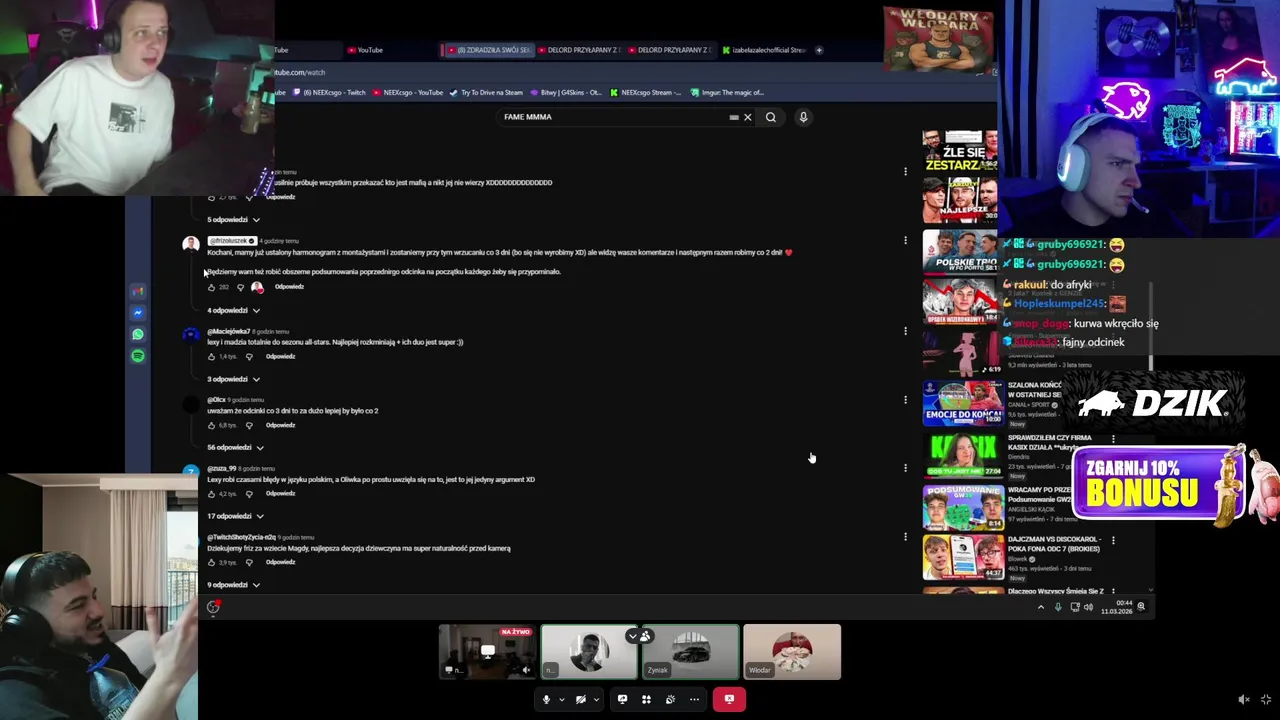Open the POLSKIE TRIO video thumbnail
This screenshot has width=1280, height=720.
click(960, 251)
